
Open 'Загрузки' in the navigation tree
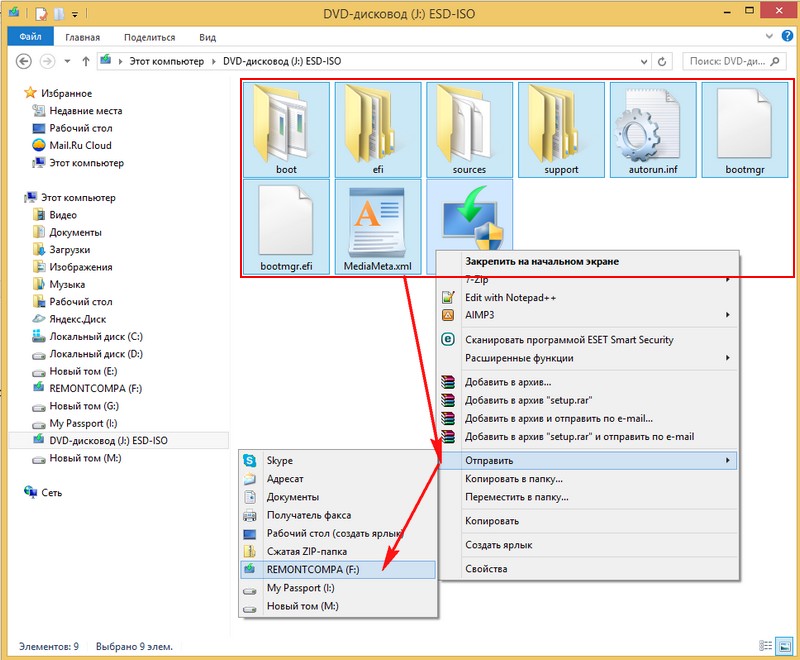click(69, 250)
